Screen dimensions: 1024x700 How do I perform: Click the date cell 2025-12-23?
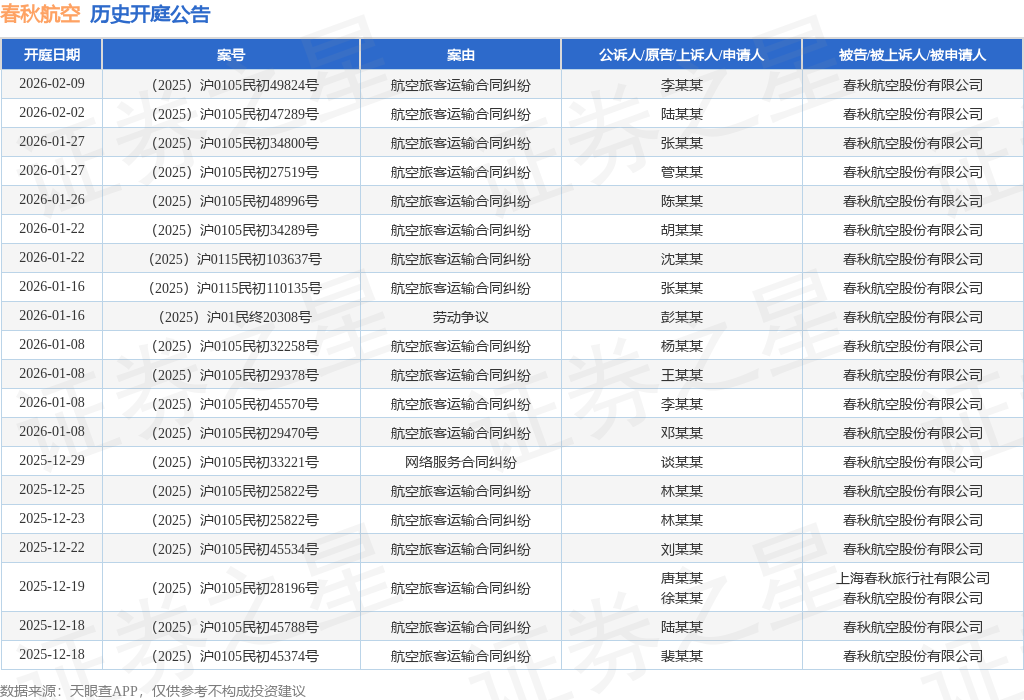[52, 518]
